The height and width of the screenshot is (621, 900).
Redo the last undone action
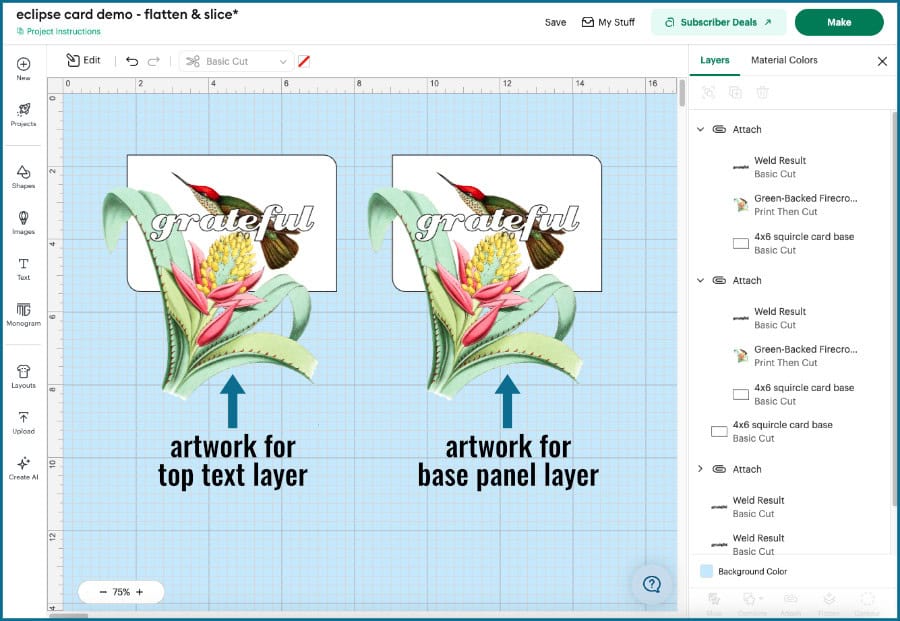coord(154,61)
